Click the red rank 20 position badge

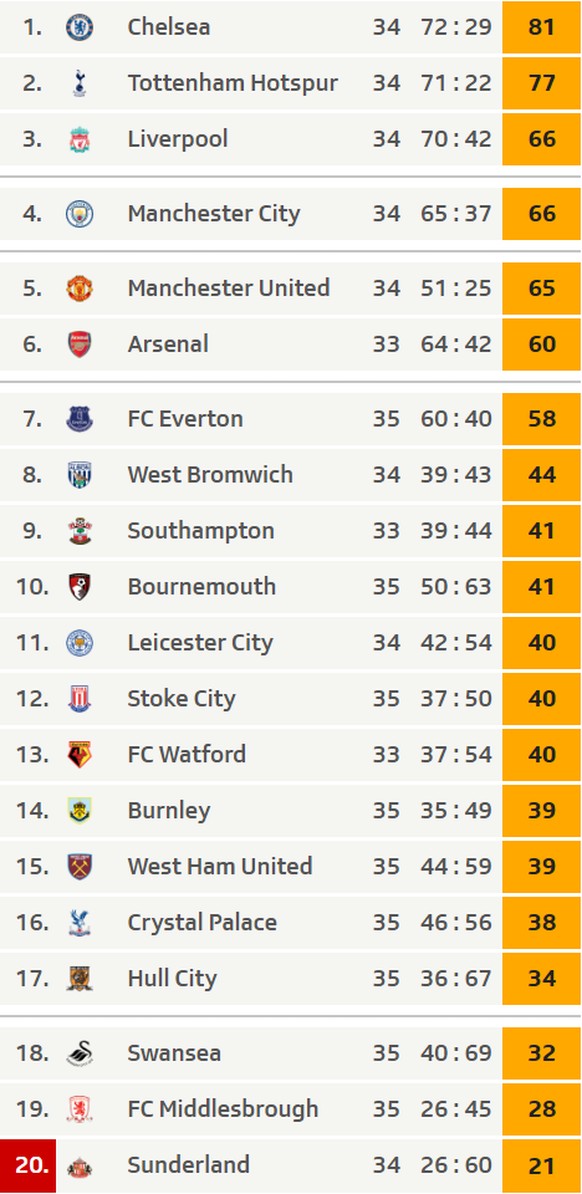[x=28, y=1166]
